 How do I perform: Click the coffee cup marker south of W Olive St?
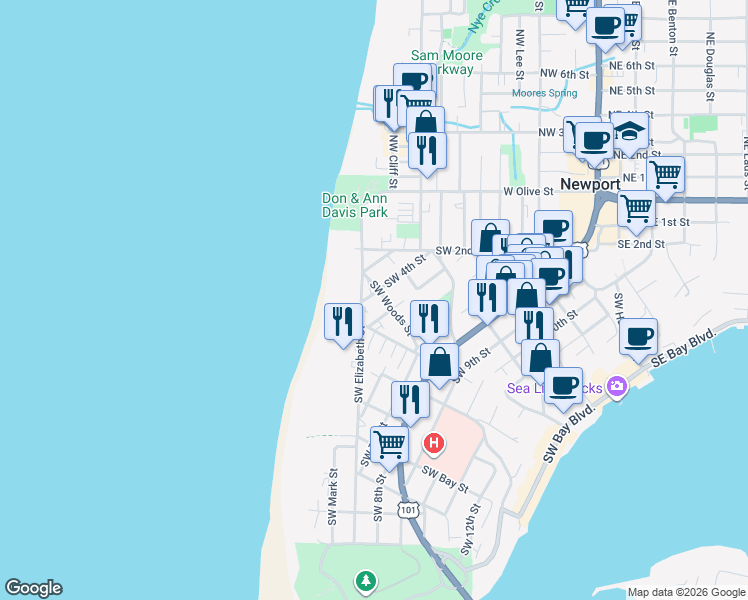(x=553, y=227)
